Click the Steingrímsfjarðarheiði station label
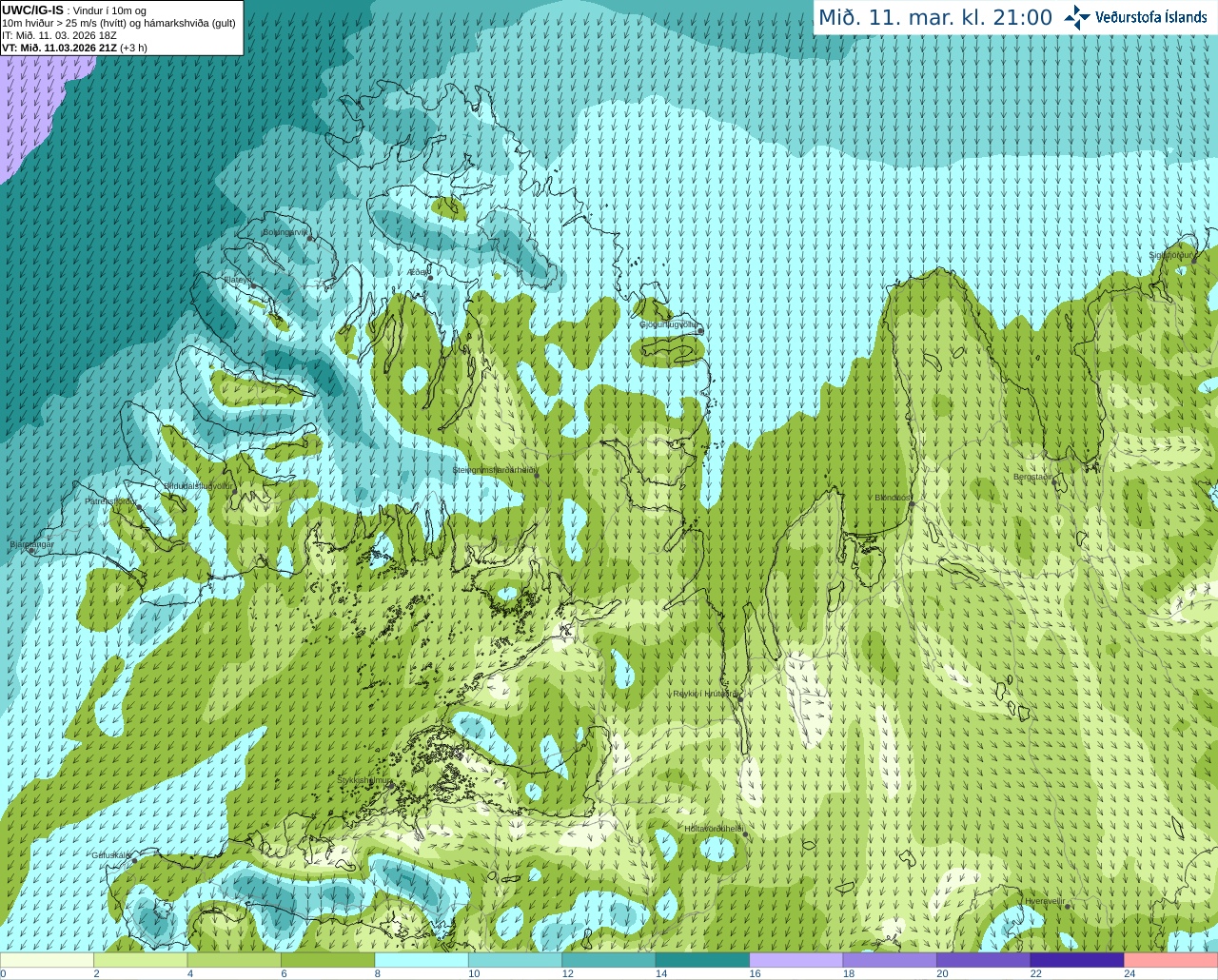This screenshot has height=980, width=1218. point(496,470)
